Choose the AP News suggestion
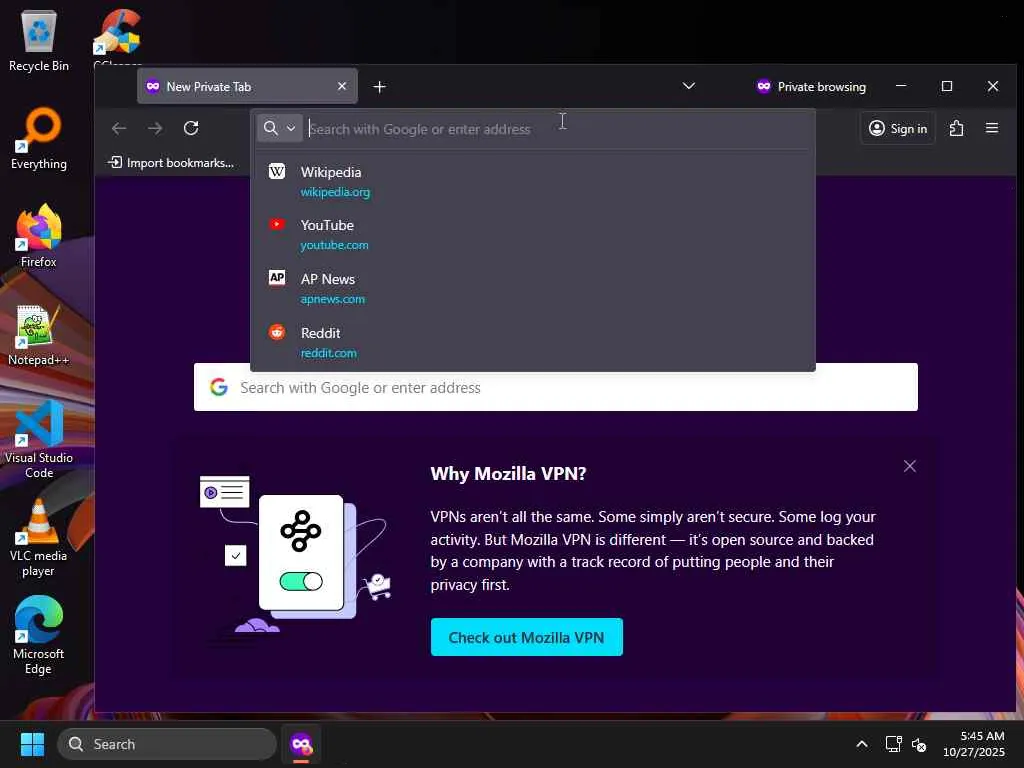The image size is (1024, 768). pyautogui.click(x=533, y=288)
